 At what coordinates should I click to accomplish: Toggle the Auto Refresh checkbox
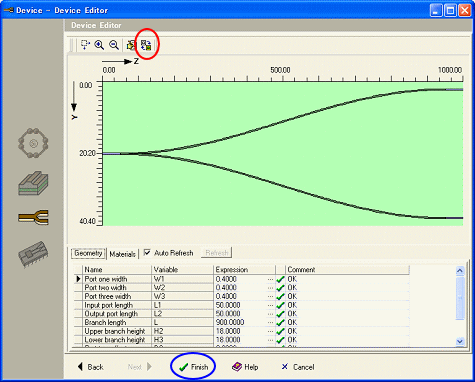[x=147, y=252]
